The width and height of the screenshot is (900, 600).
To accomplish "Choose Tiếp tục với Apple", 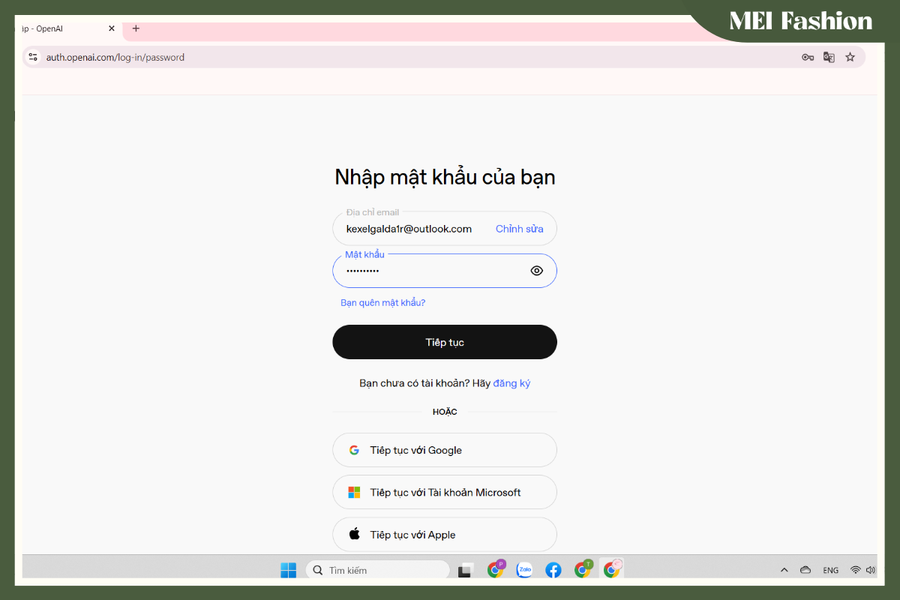I will pyautogui.click(x=444, y=535).
